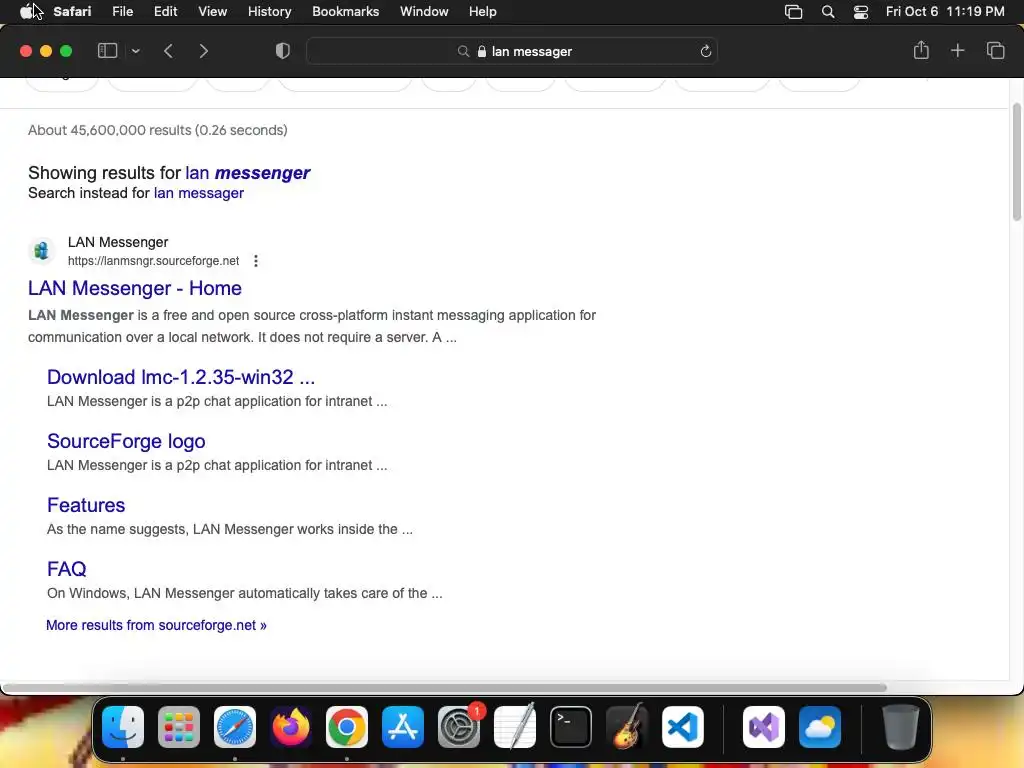Open Spotlight search in the menu bar
This screenshot has width=1024, height=768.
pos(827,12)
